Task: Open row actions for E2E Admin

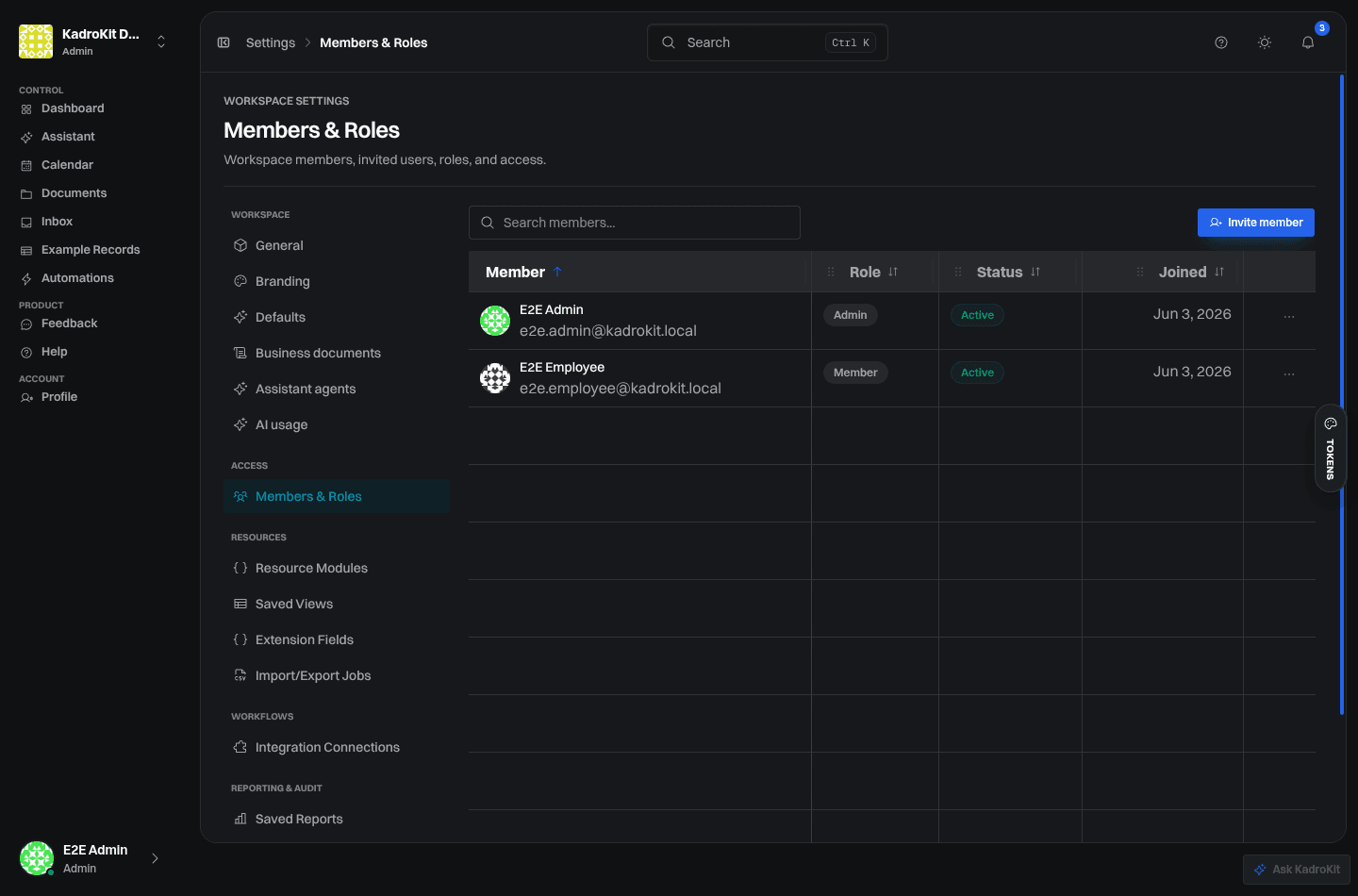Action: point(1289,317)
